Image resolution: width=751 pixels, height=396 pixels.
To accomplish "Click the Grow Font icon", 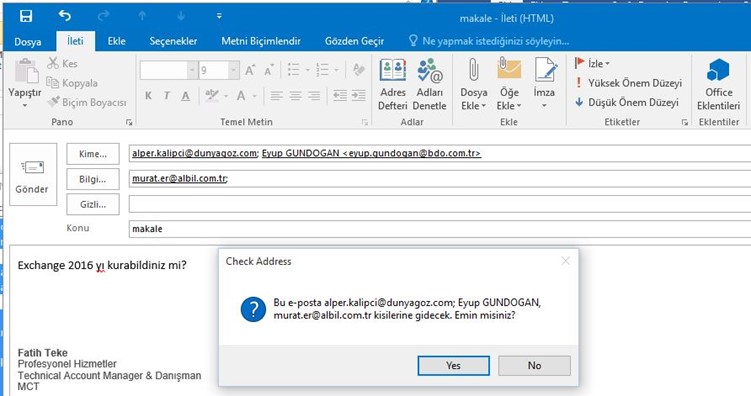I will (250, 70).
